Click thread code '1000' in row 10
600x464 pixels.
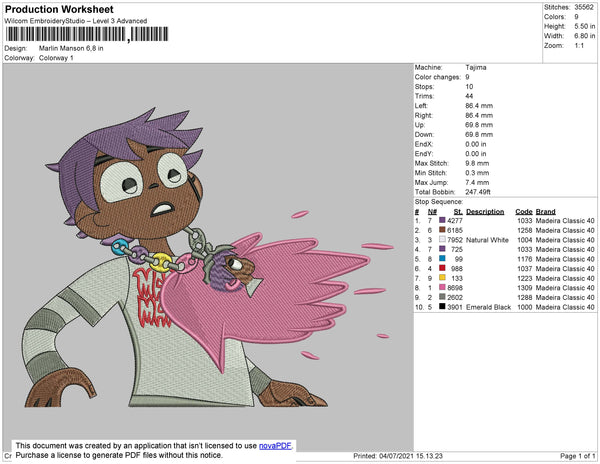click(x=525, y=307)
